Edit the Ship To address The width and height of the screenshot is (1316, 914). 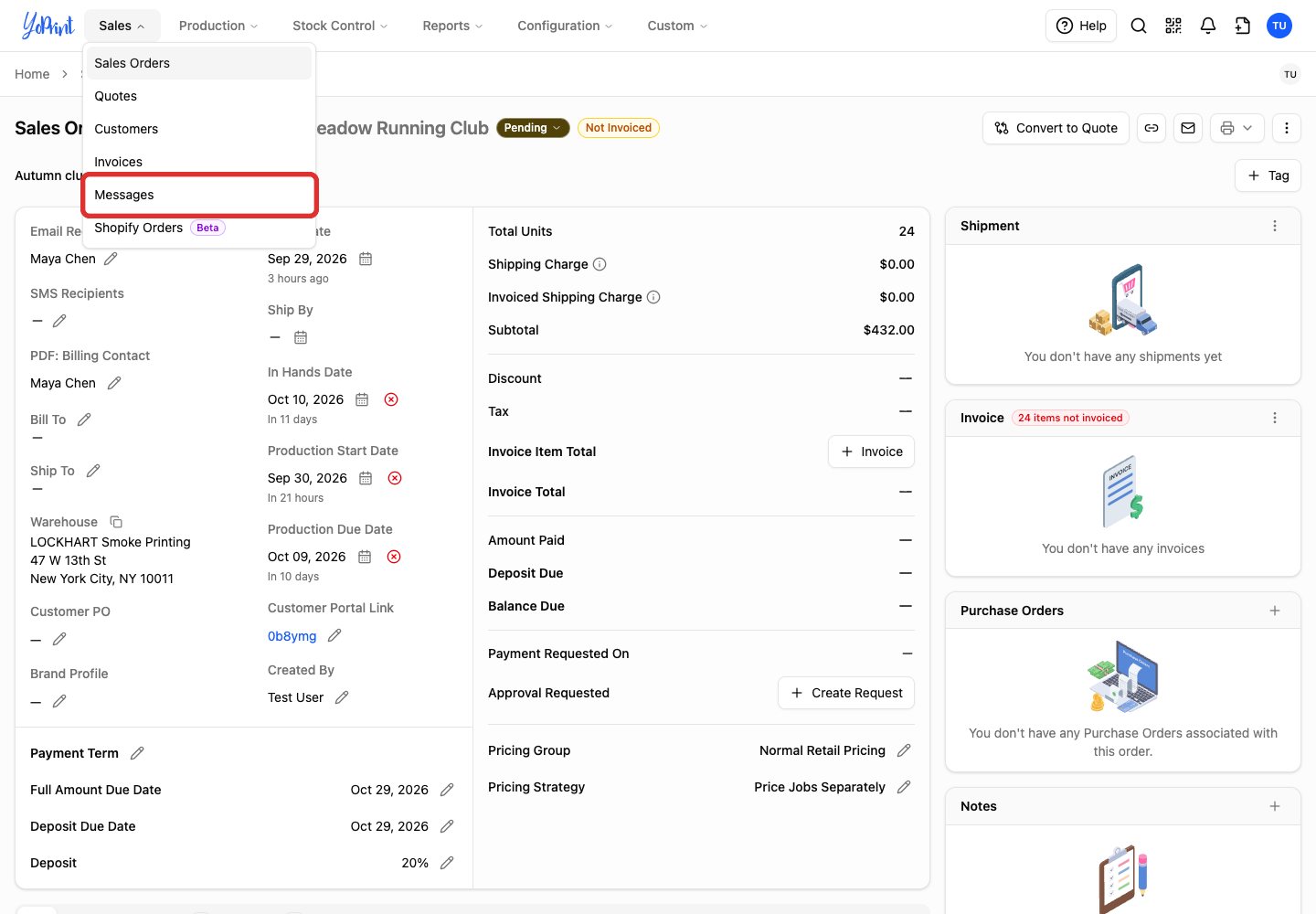point(93,471)
